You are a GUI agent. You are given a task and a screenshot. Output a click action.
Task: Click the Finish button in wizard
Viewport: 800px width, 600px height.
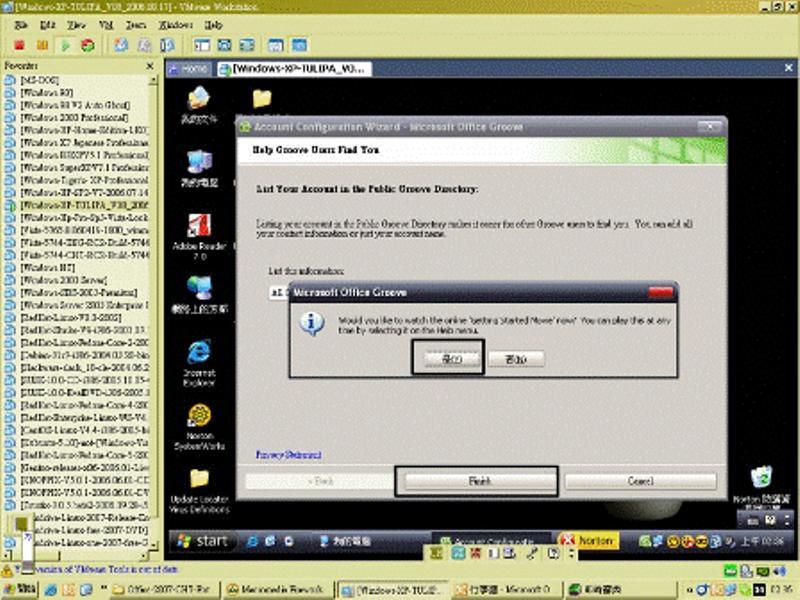pyautogui.click(x=478, y=481)
